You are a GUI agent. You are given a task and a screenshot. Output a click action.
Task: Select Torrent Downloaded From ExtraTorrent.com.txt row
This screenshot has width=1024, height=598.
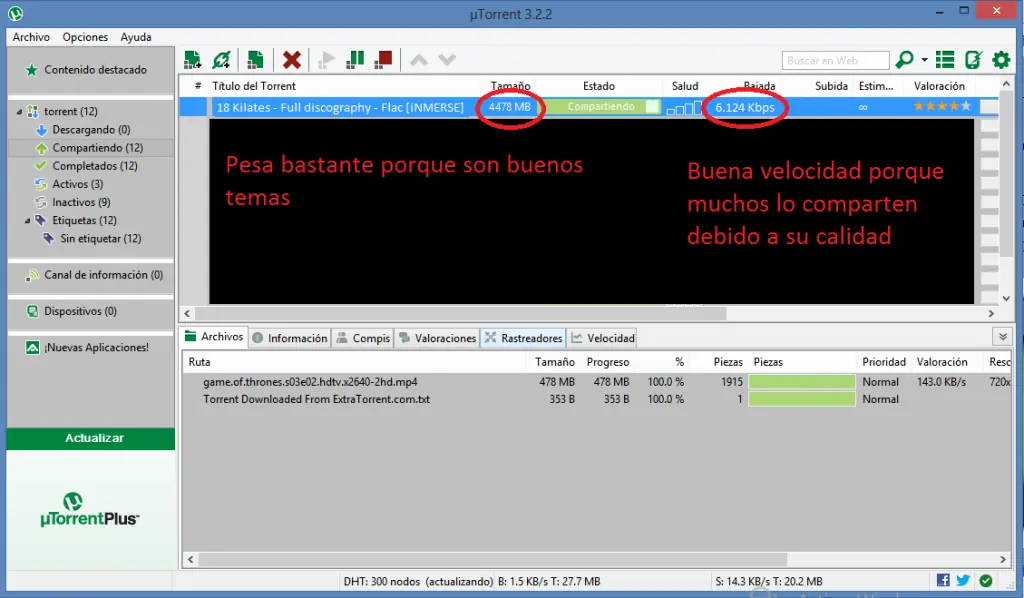(x=597, y=400)
